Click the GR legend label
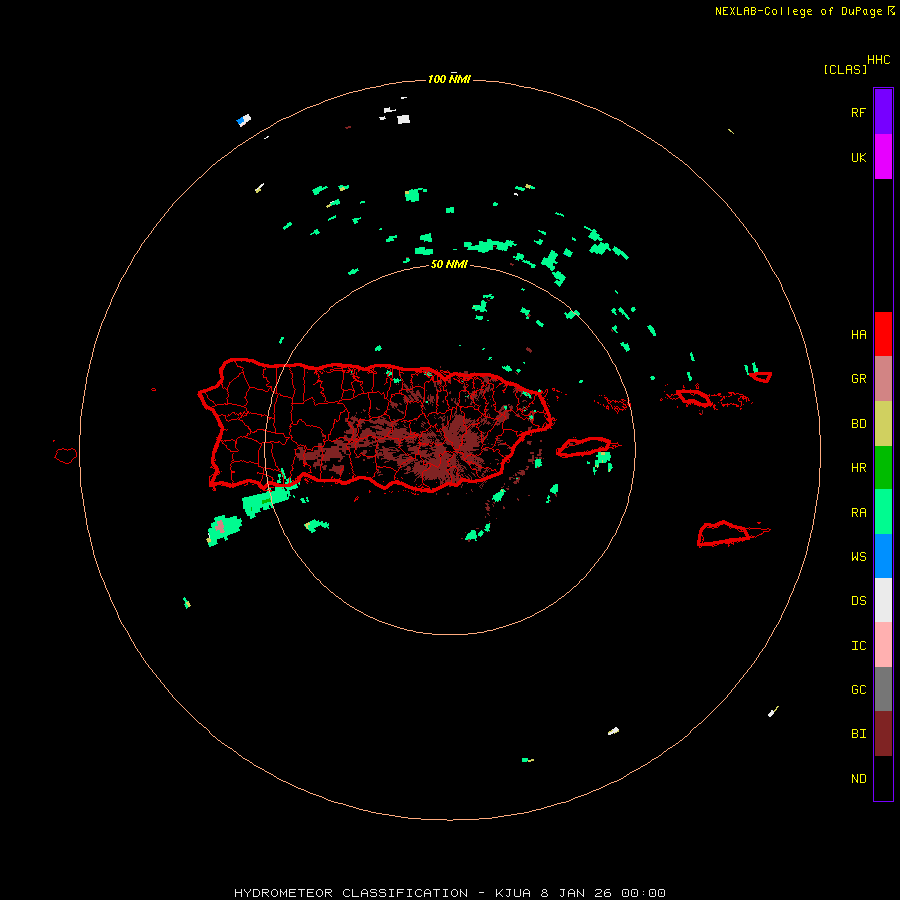The height and width of the screenshot is (900, 900). pyautogui.click(x=858, y=379)
